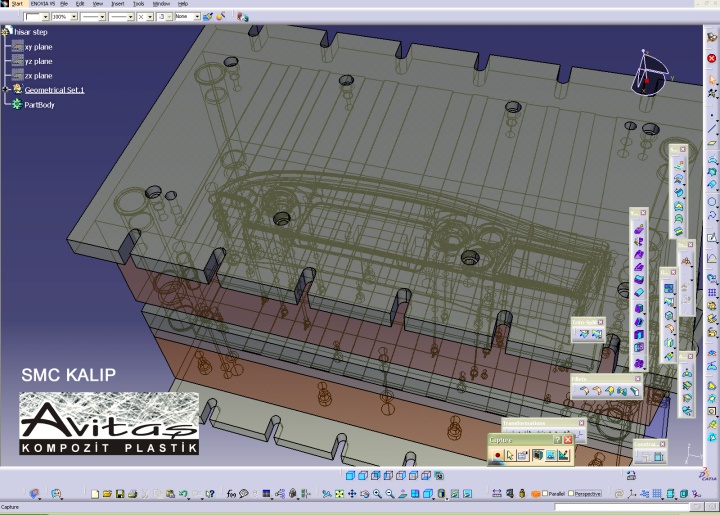Viewport: 720px width, 515px height.
Task: Click the New document icon in bottom toolbar
Action: point(95,494)
